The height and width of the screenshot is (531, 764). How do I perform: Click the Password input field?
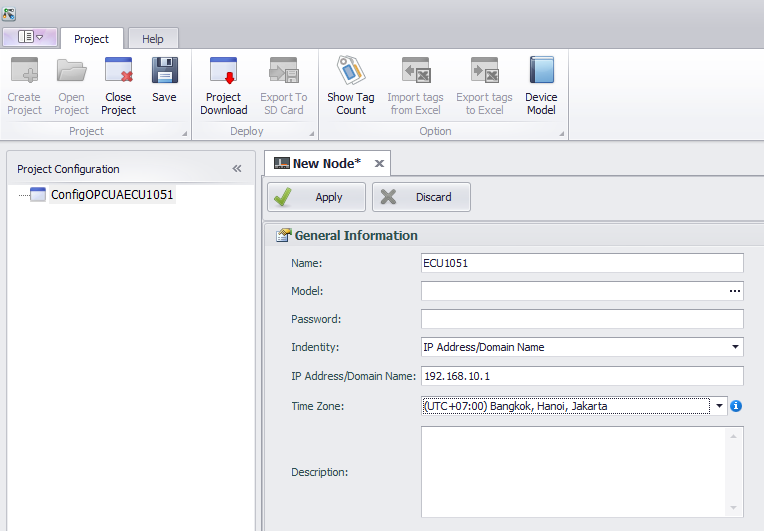pos(582,319)
